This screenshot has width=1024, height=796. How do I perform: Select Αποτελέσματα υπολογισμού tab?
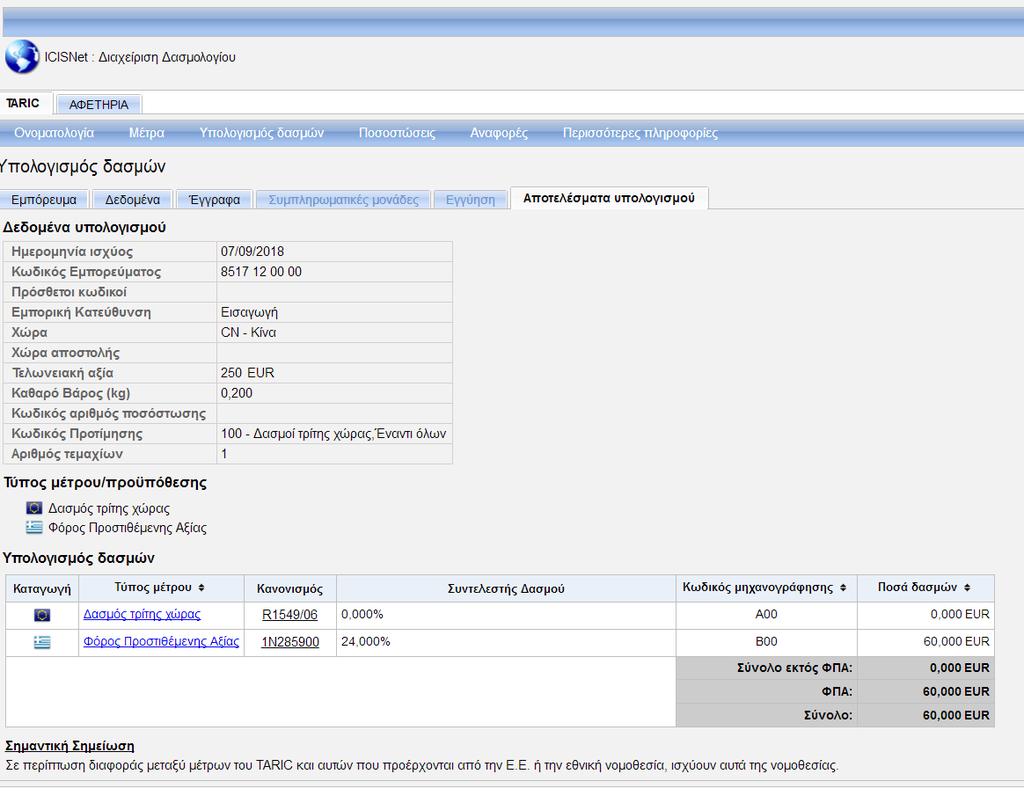point(609,198)
